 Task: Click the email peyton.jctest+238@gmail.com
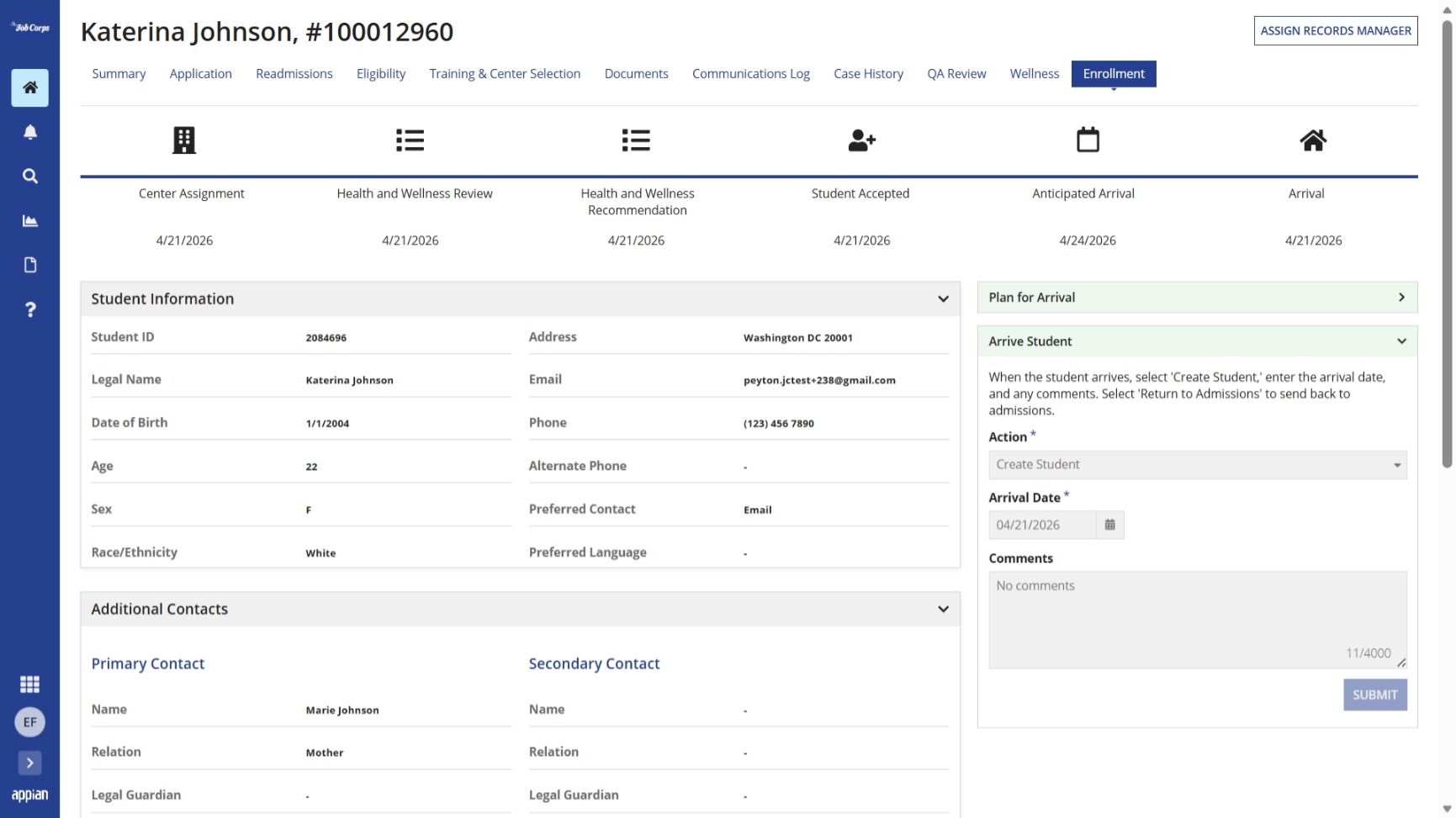tap(819, 381)
